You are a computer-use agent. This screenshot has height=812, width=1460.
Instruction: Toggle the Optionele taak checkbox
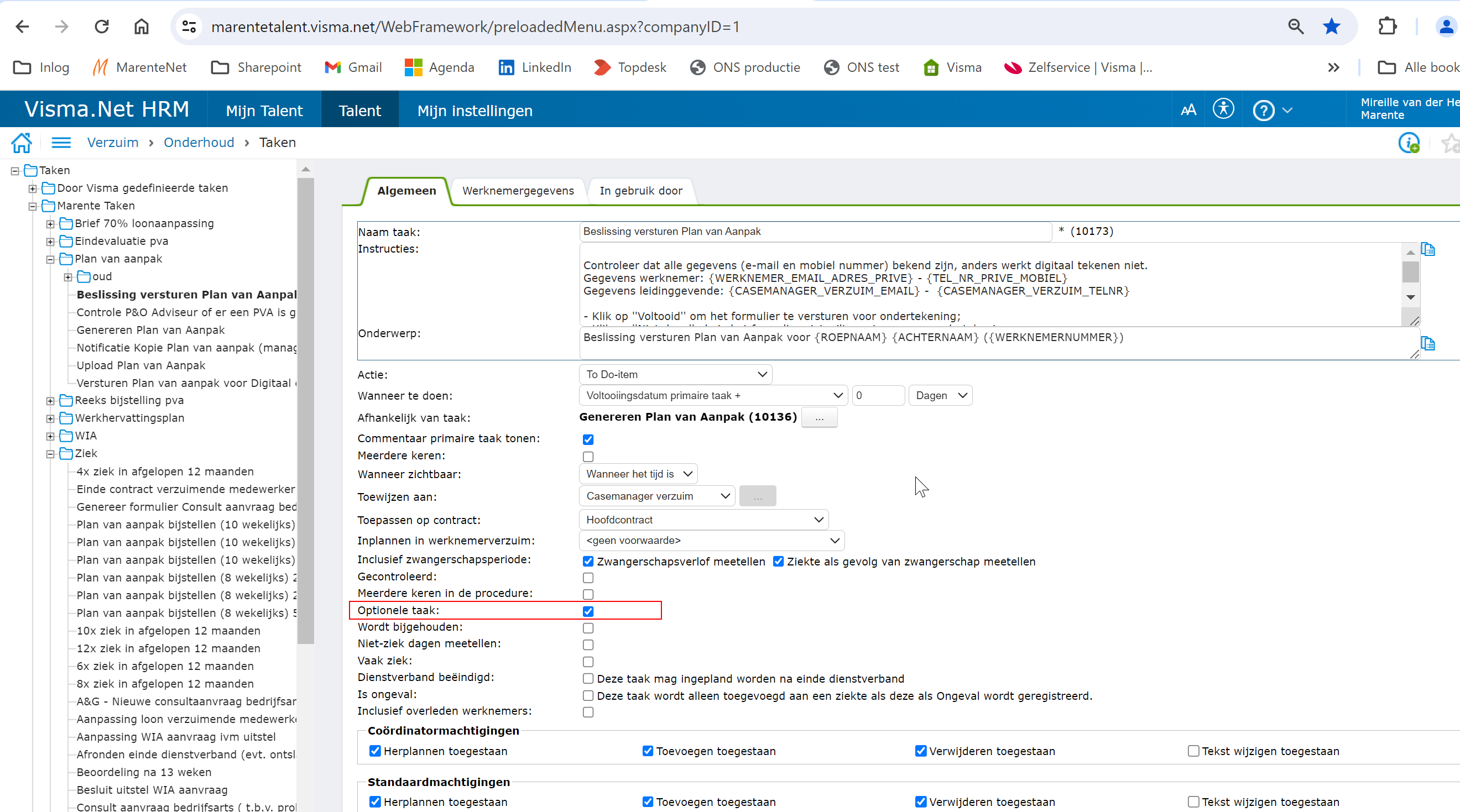point(588,611)
